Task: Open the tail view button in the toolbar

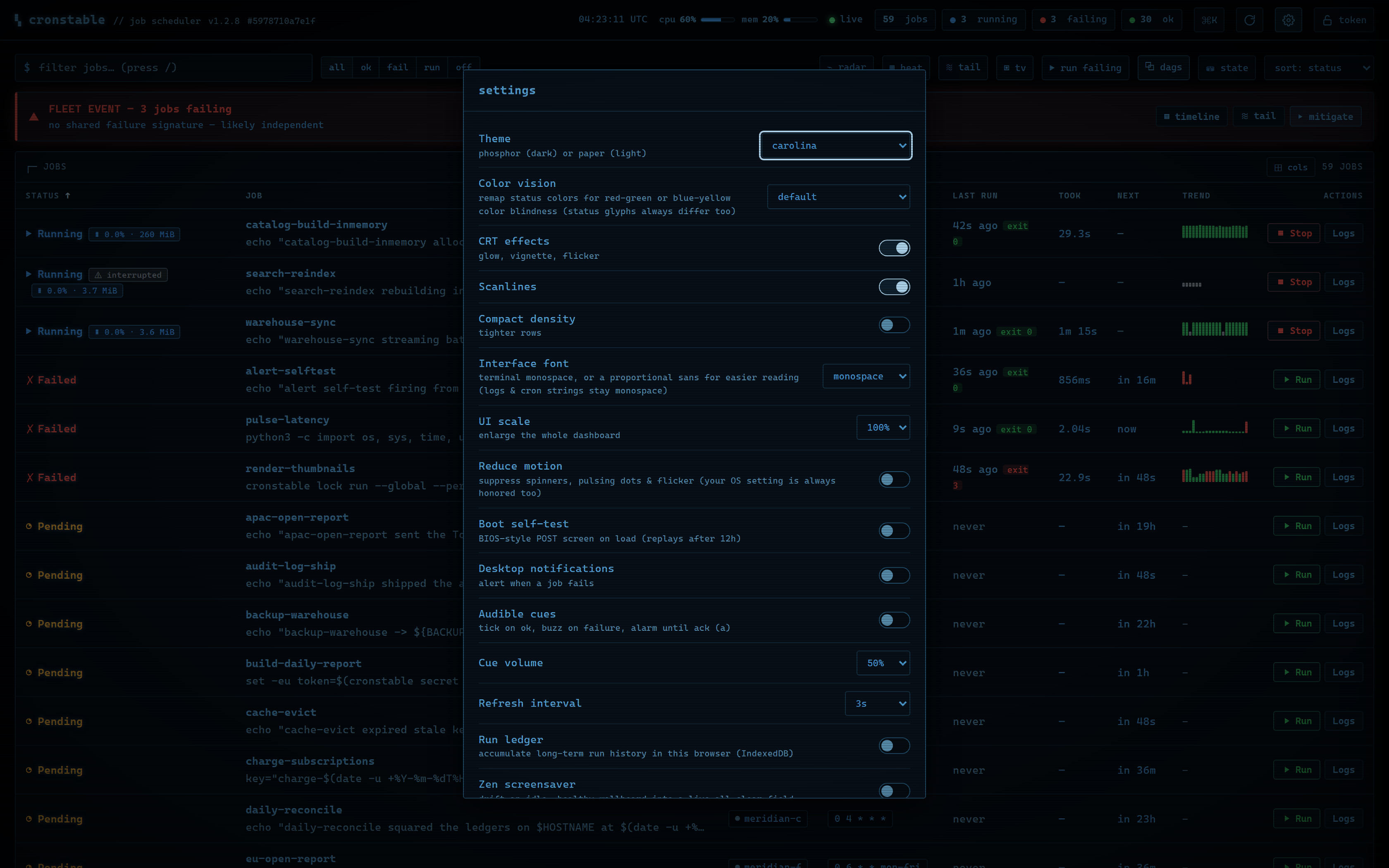Action: click(963, 68)
